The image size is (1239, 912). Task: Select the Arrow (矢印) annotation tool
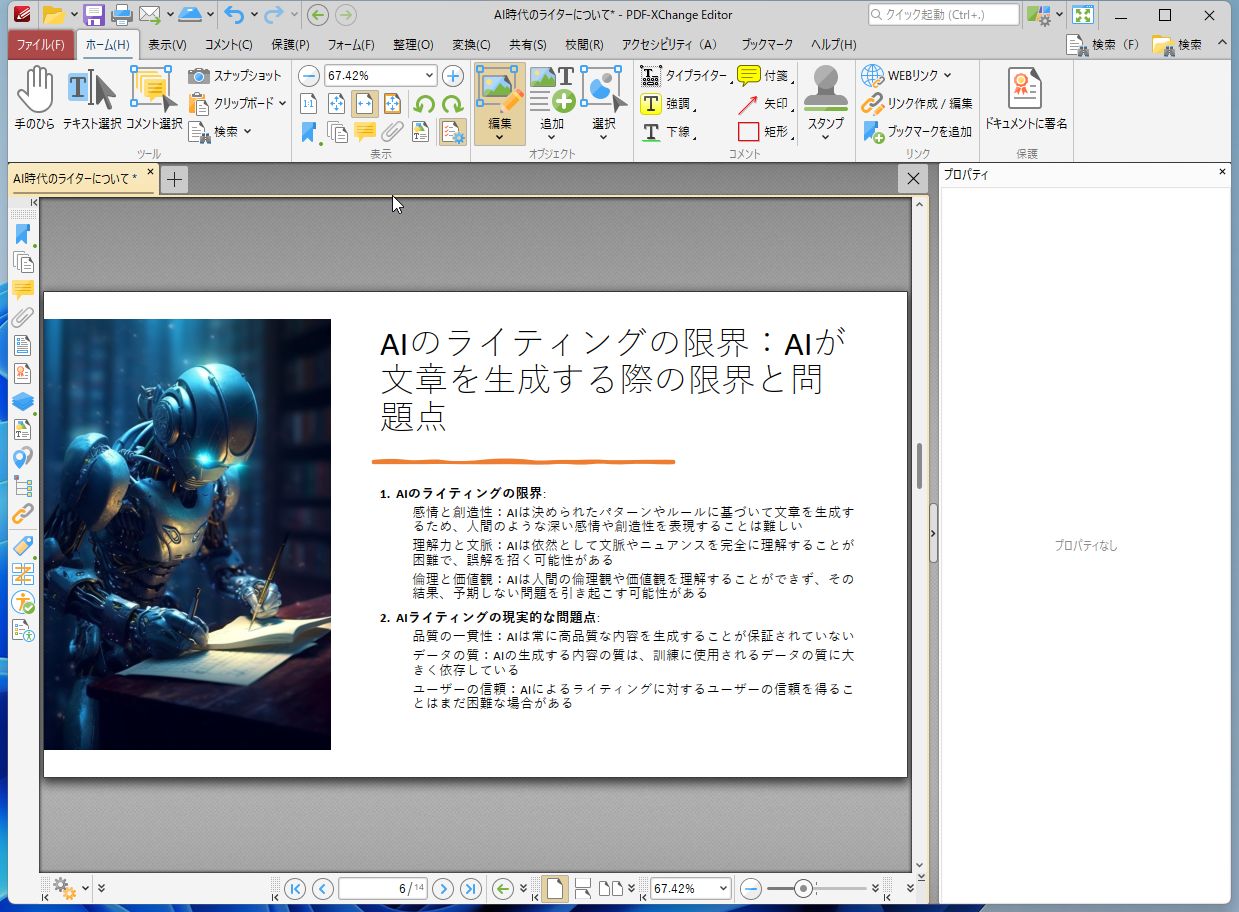763,104
